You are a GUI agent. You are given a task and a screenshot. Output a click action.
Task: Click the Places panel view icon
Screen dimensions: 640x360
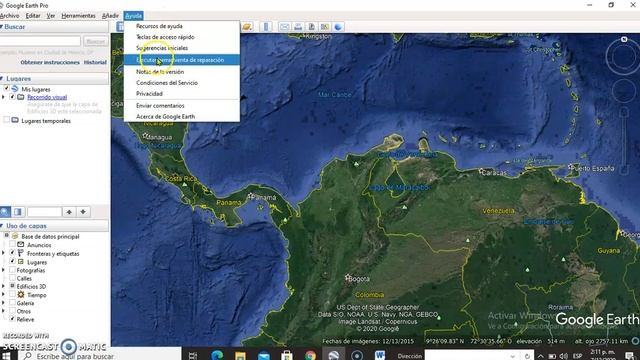(18, 212)
